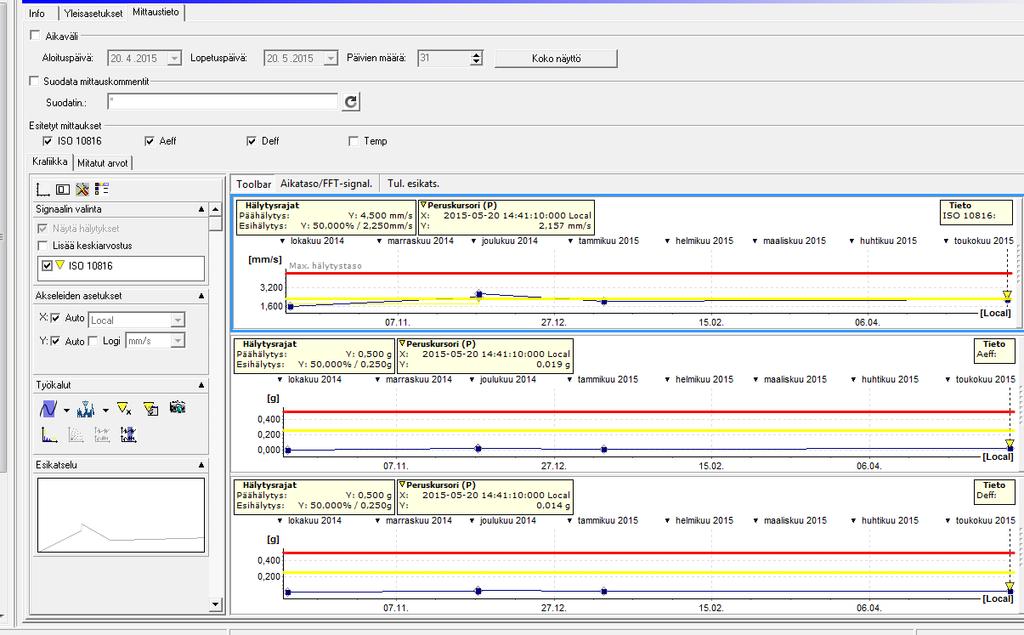Click the Koko näyttö button
Image resolution: width=1024 pixels, height=635 pixels.
556,58
